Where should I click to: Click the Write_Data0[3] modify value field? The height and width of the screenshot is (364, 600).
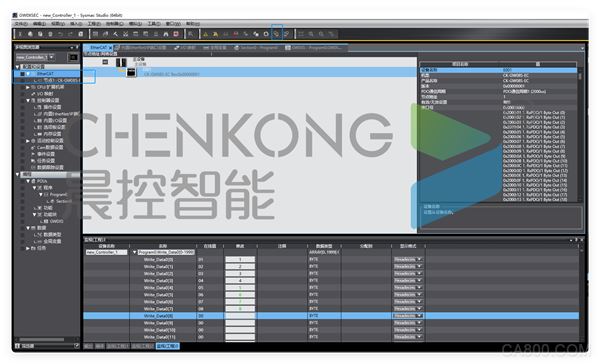click(x=240, y=281)
